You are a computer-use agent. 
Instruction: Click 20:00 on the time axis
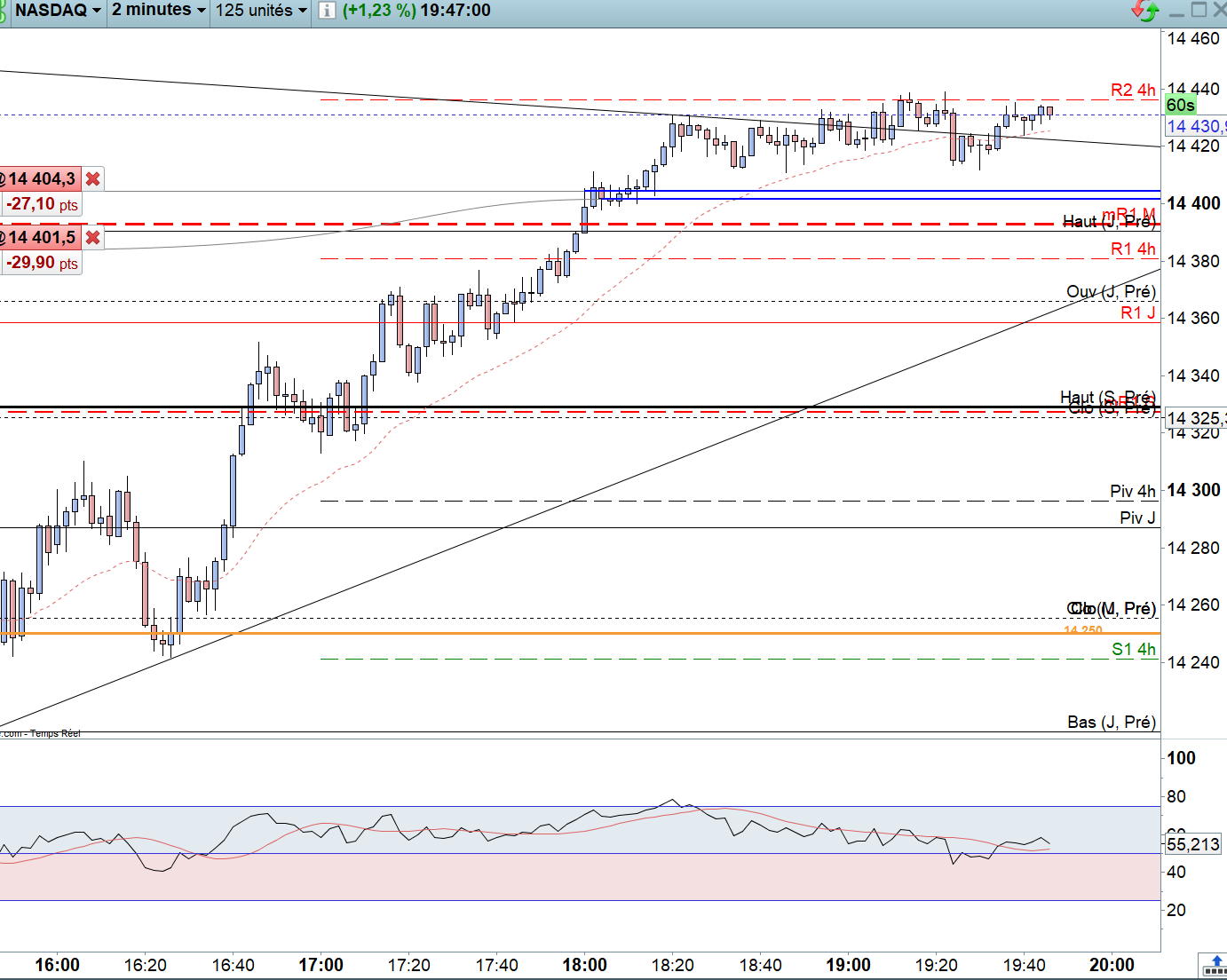[x=1112, y=965]
